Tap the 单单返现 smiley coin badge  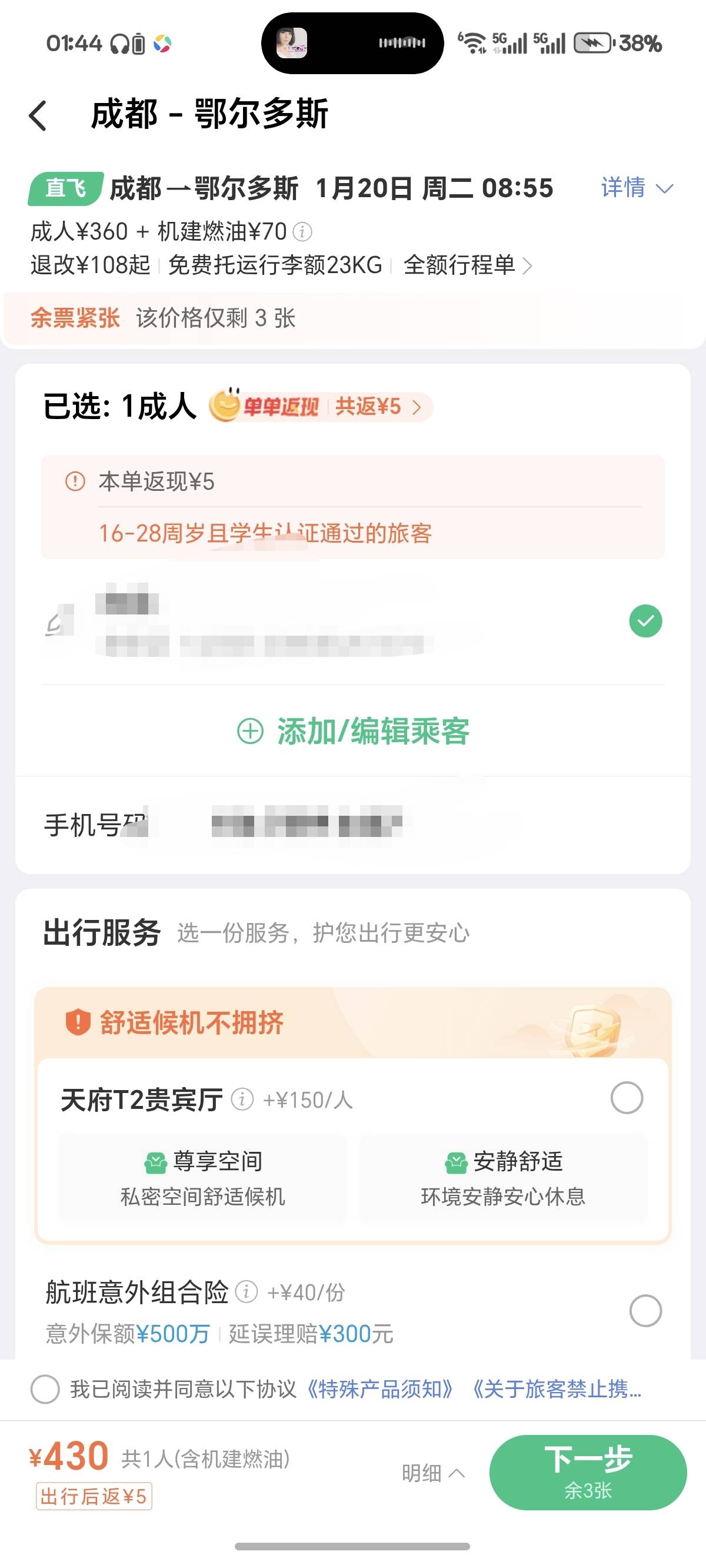pyautogui.click(x=225, y=406)
